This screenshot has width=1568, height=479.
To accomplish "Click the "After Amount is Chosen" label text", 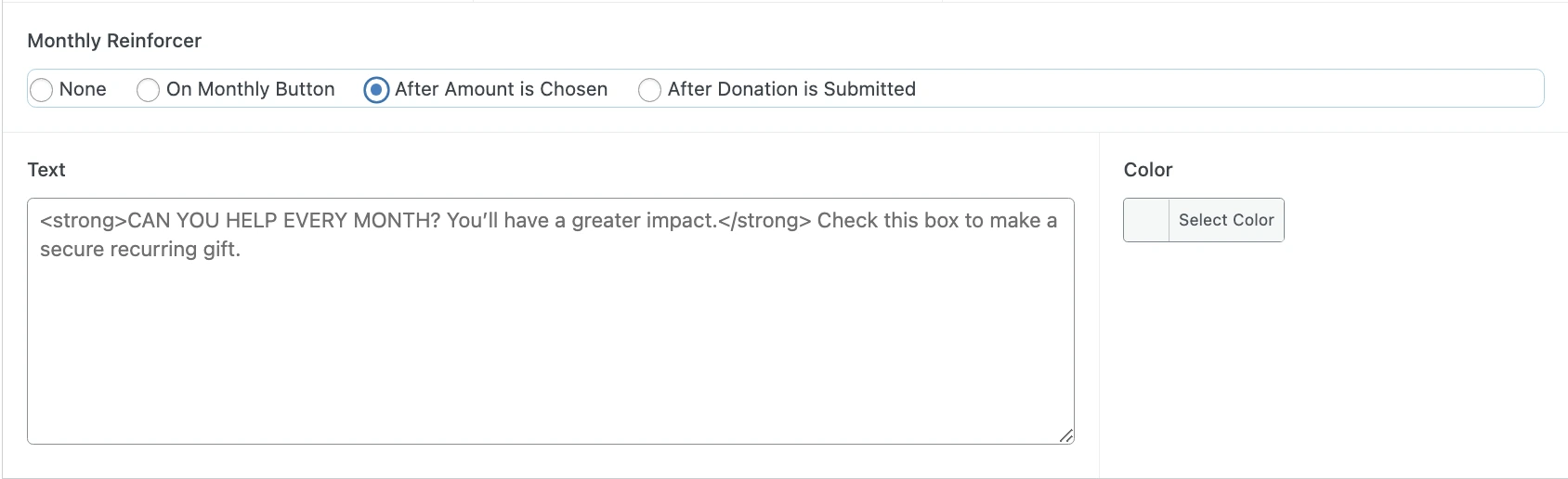I will (501, 89).
